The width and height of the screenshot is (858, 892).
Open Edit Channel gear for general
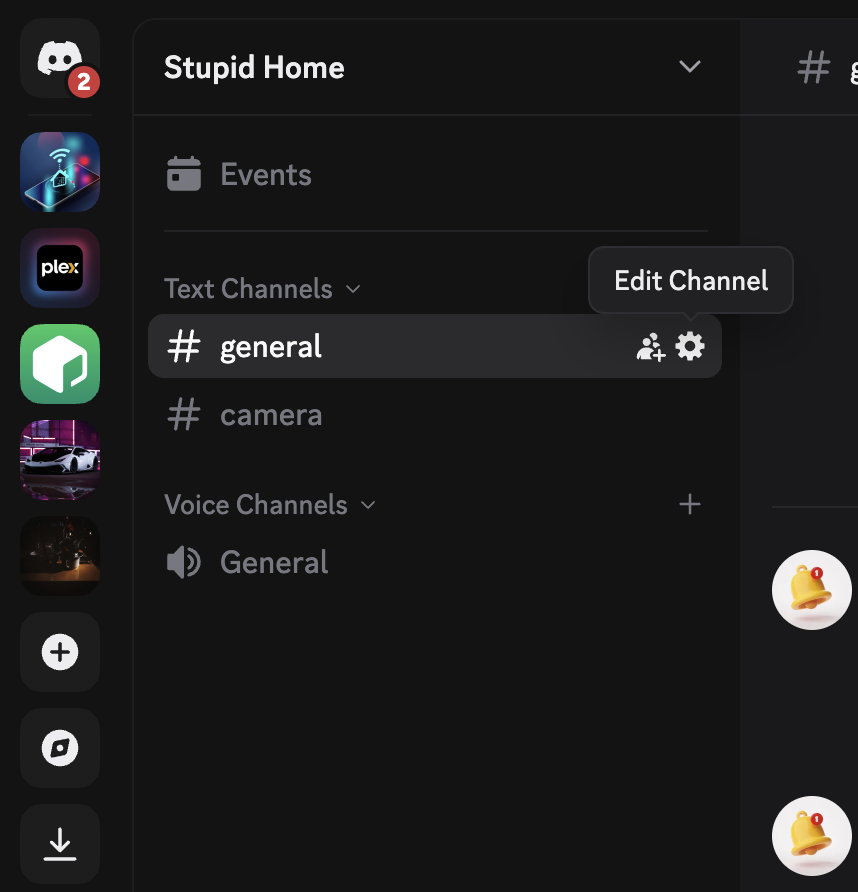click(690, 346)
